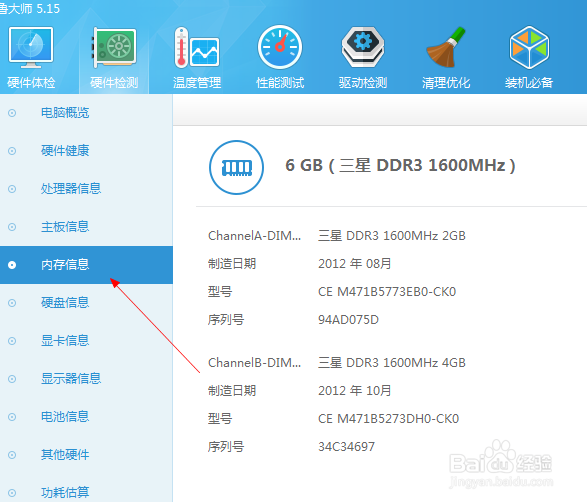Click the radio dot beside 显卡信息
The height and width of the screenshot is (502, 587).
click(12, 341)
